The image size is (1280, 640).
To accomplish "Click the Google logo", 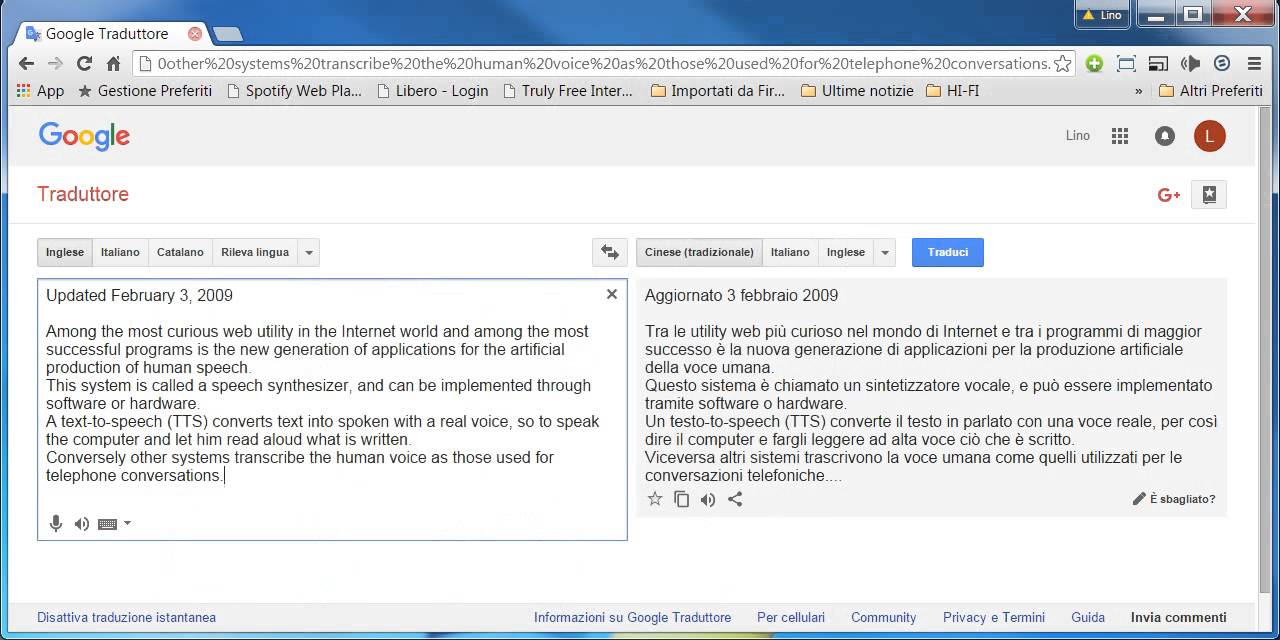I will (x=84, y=136).
